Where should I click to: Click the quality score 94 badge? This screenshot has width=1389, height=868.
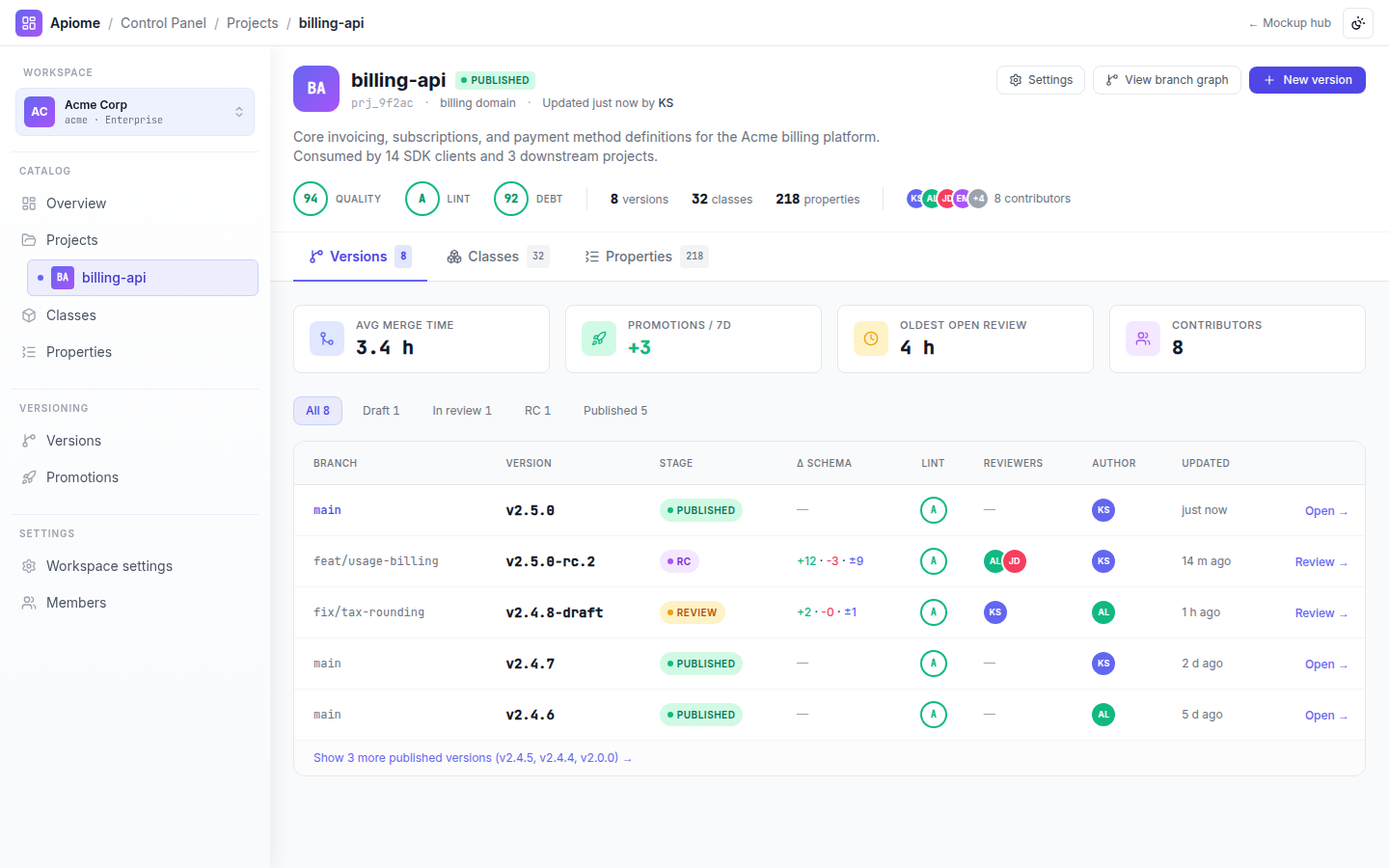tap(311, 199)
